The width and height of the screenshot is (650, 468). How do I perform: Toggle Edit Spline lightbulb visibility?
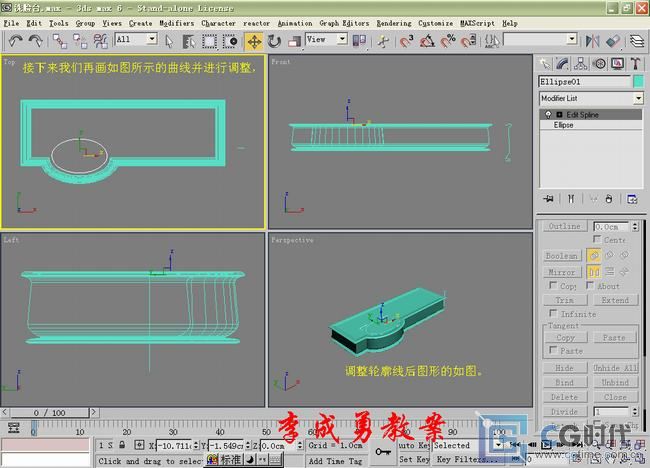click(x=548, y=114)
